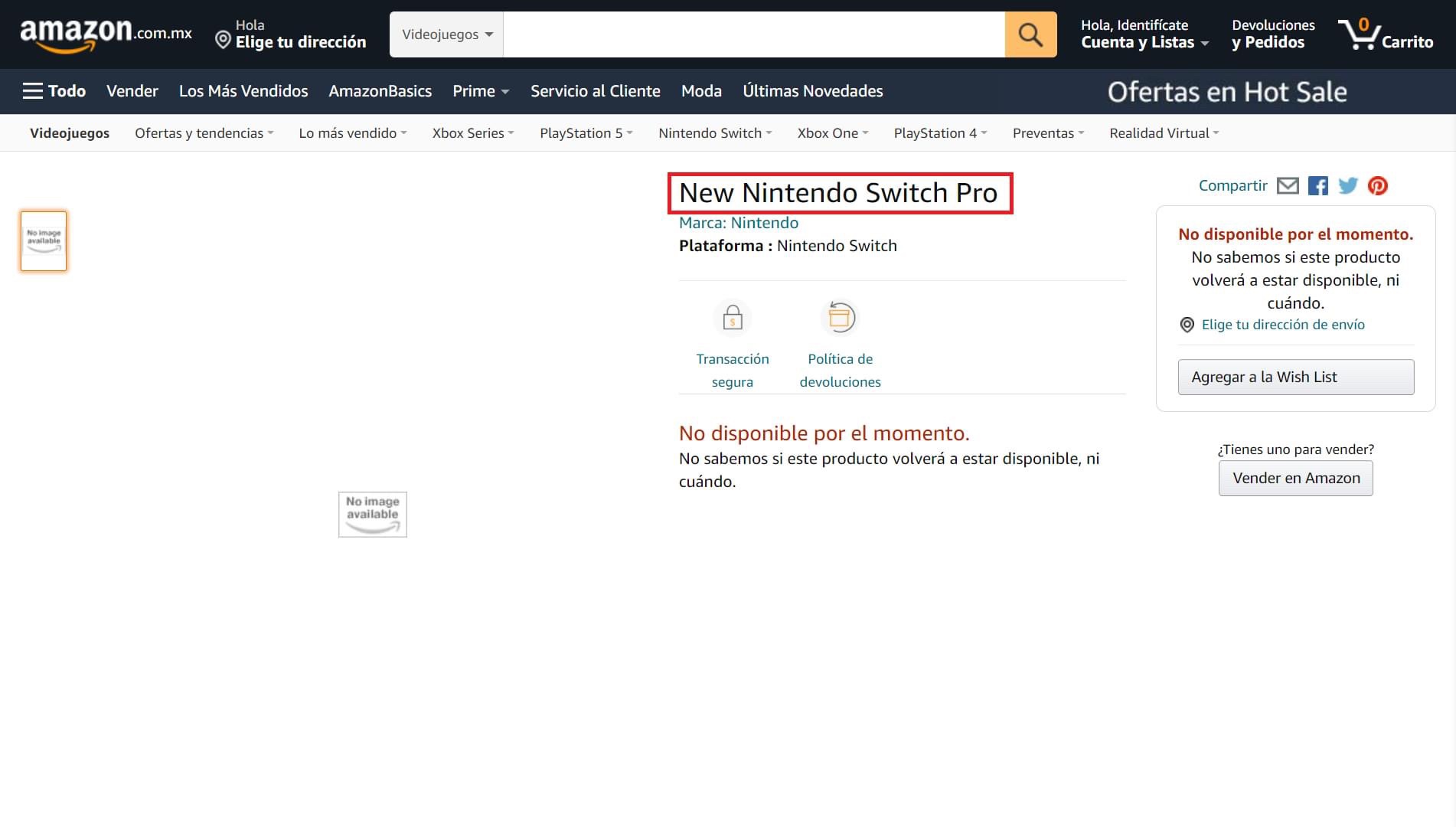Click the Transacción segura lock icon

pyautogui.click(x=733, y=318)
